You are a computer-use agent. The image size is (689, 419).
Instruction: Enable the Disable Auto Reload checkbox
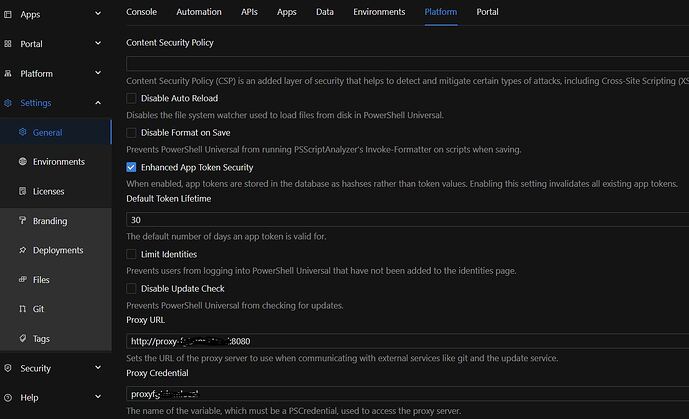click(x=131, y=98)
